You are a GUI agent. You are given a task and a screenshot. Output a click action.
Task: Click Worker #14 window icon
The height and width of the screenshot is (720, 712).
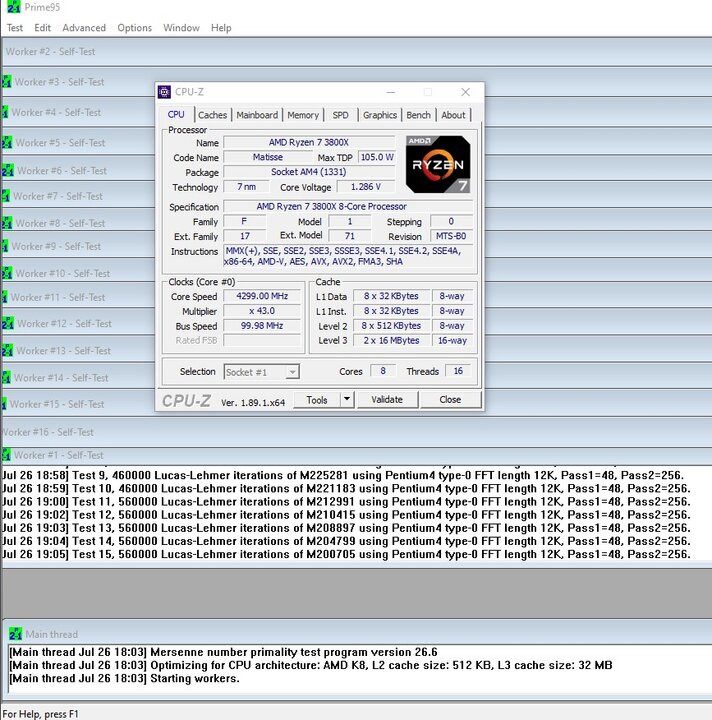(x=6, y=377)
